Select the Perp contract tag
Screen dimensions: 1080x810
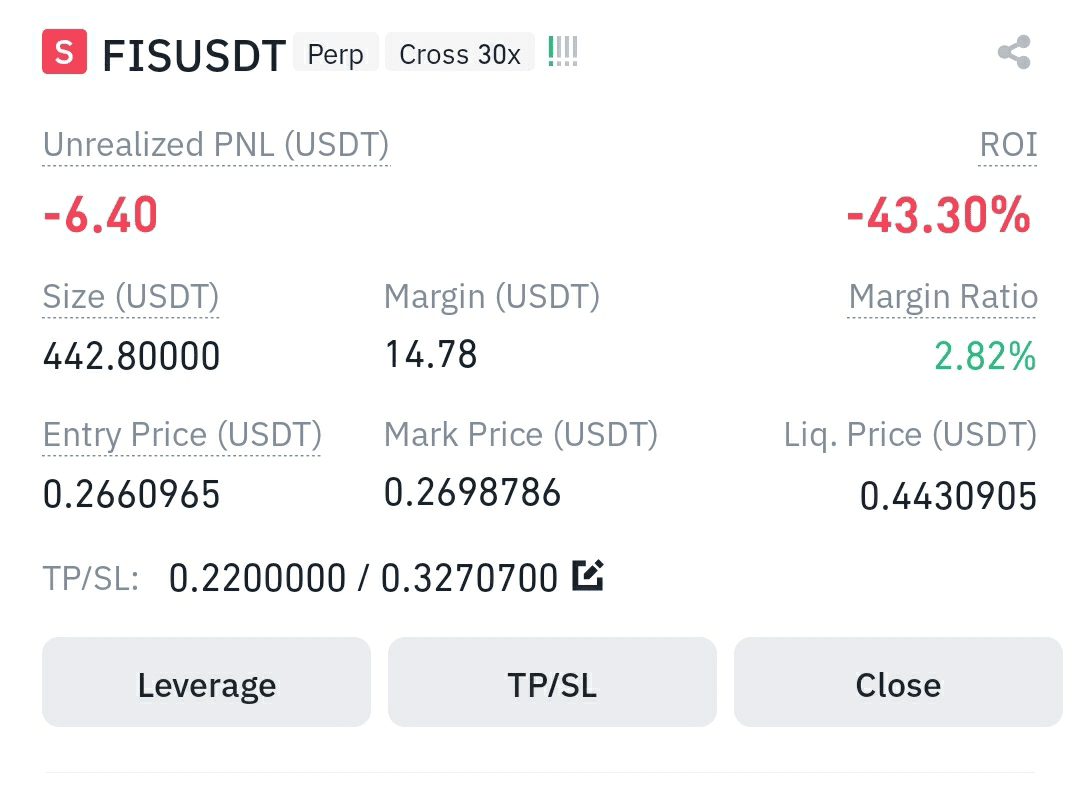335,52
